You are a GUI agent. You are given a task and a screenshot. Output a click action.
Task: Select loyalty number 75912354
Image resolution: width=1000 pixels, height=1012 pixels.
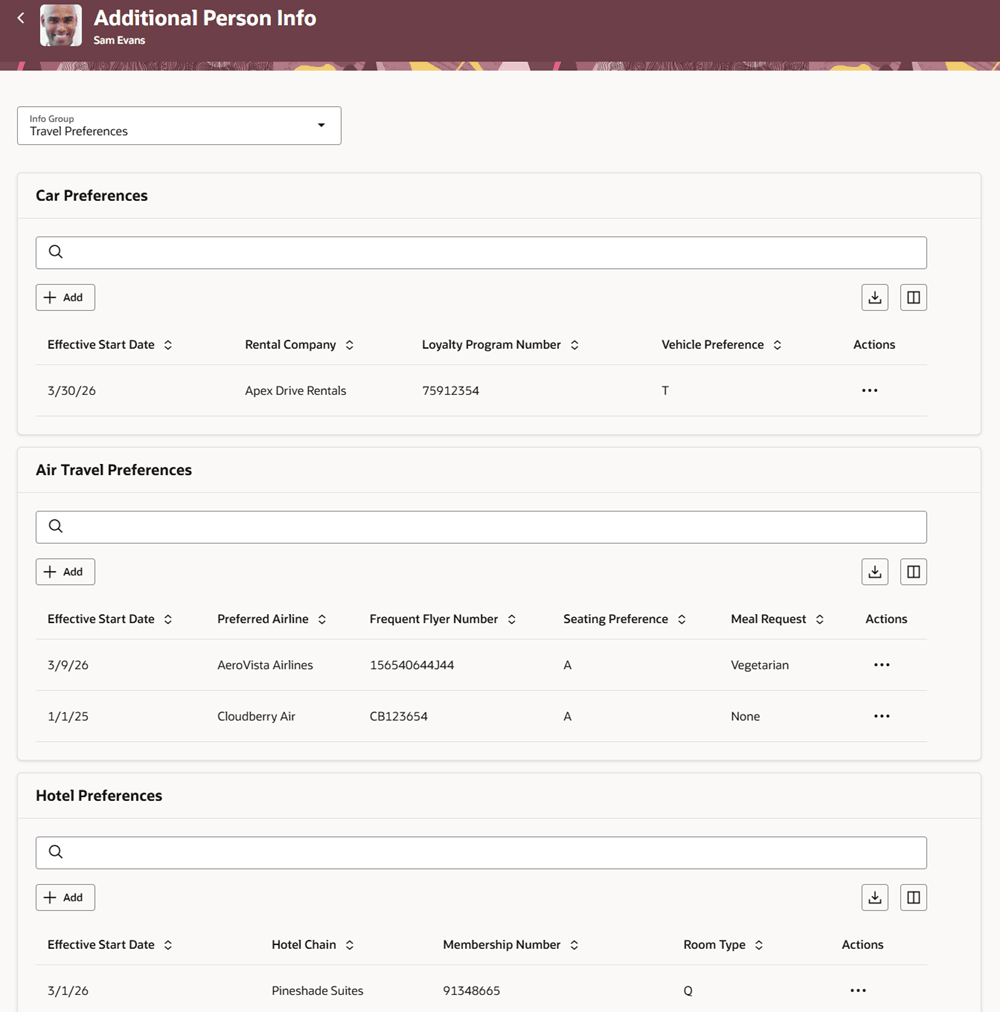[x=451, y=390]
